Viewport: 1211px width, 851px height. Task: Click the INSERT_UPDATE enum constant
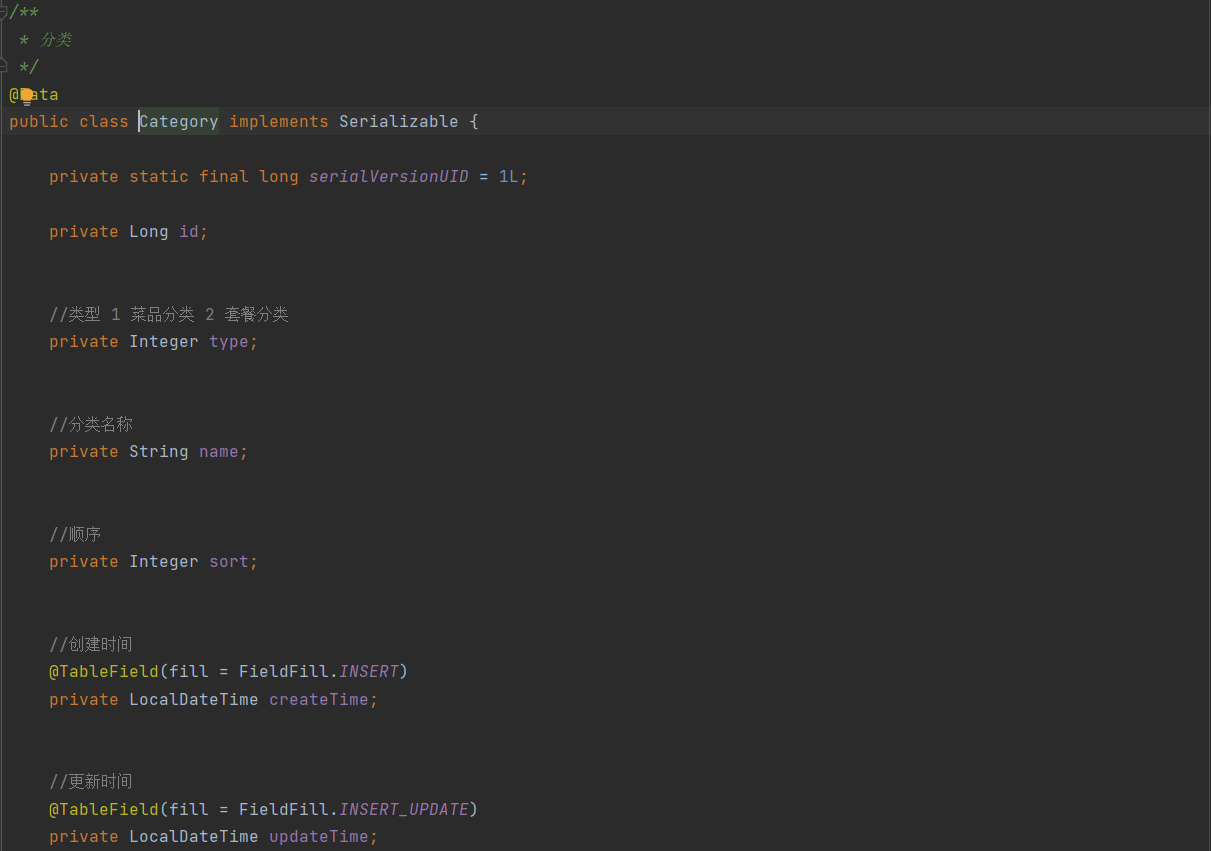[x=404, y=809]
